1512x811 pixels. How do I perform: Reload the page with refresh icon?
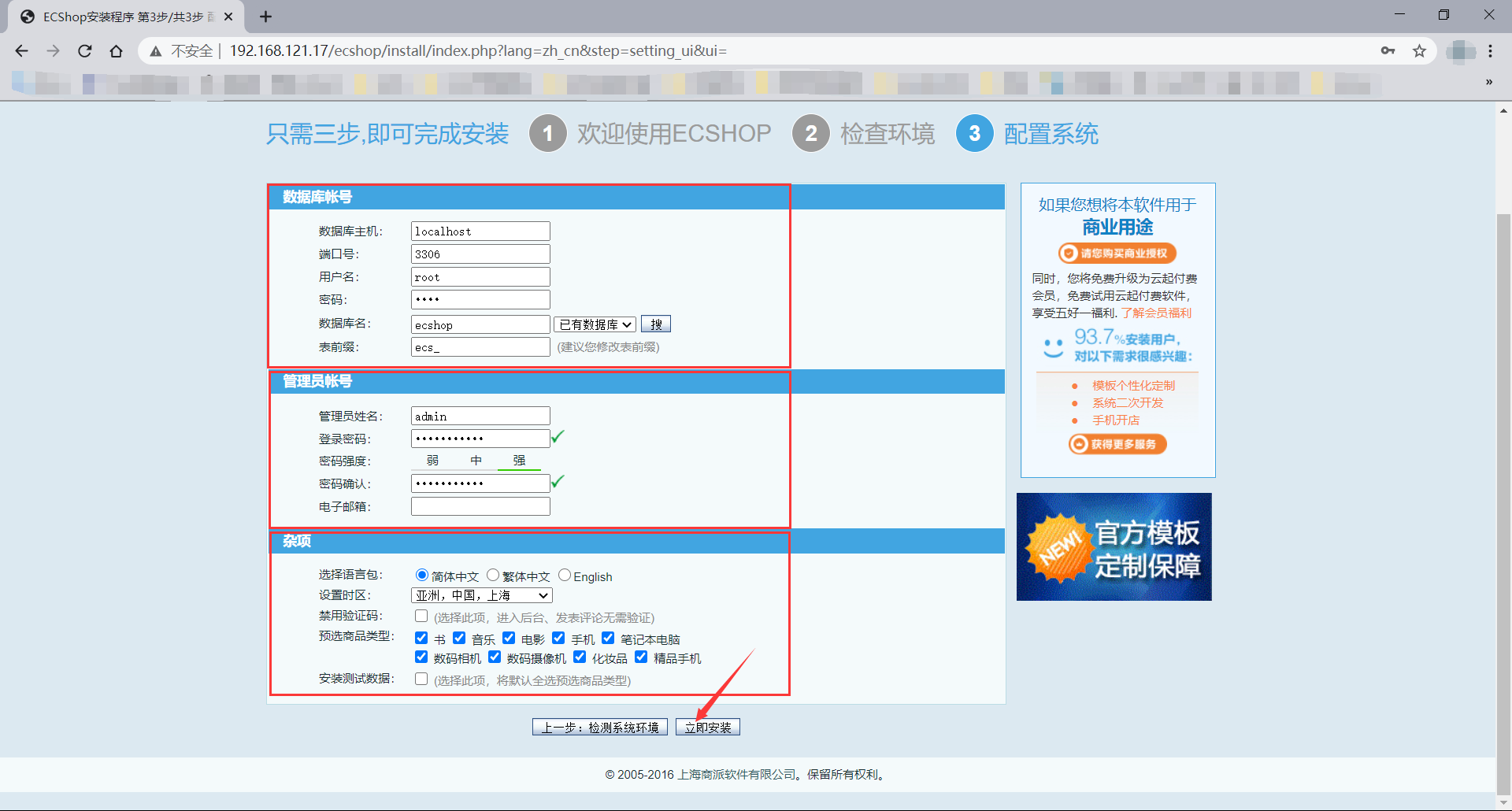84,51
